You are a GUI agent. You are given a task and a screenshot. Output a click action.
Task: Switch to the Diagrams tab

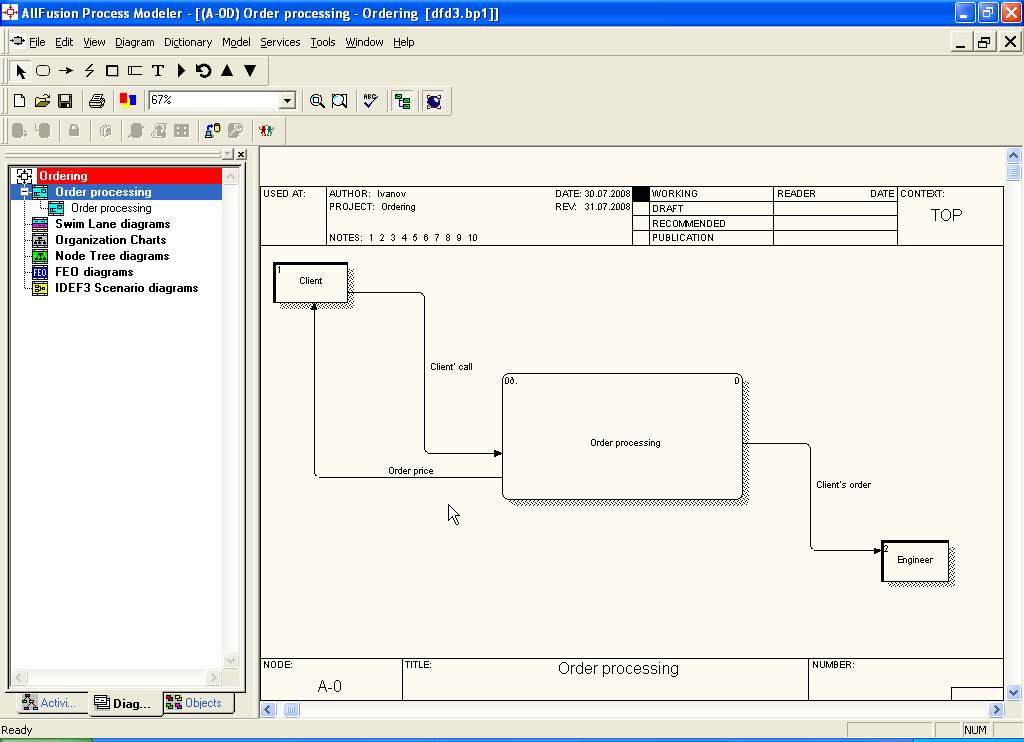click(125, 703)
